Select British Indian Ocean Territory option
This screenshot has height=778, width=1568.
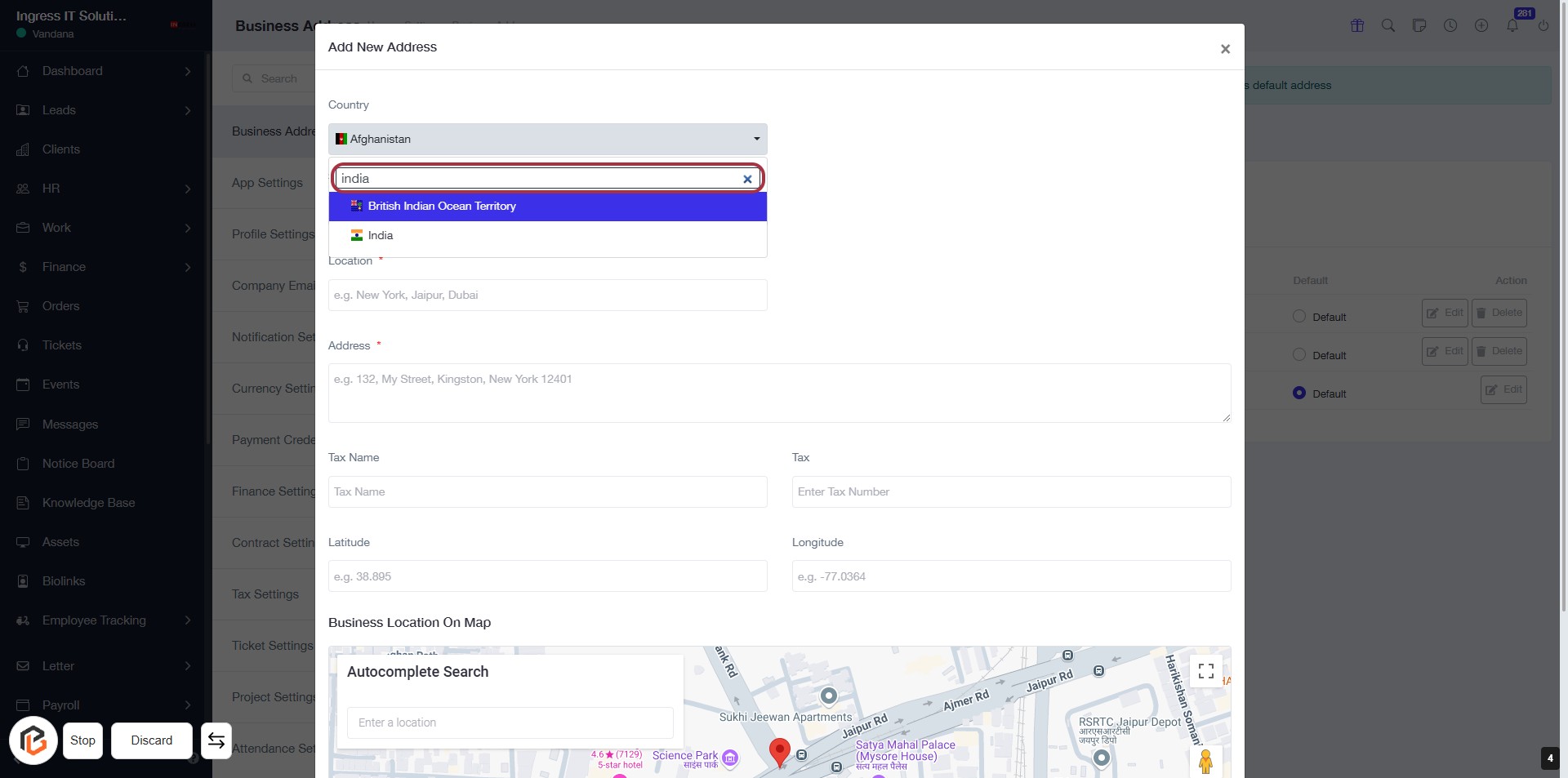click(442, 206)
